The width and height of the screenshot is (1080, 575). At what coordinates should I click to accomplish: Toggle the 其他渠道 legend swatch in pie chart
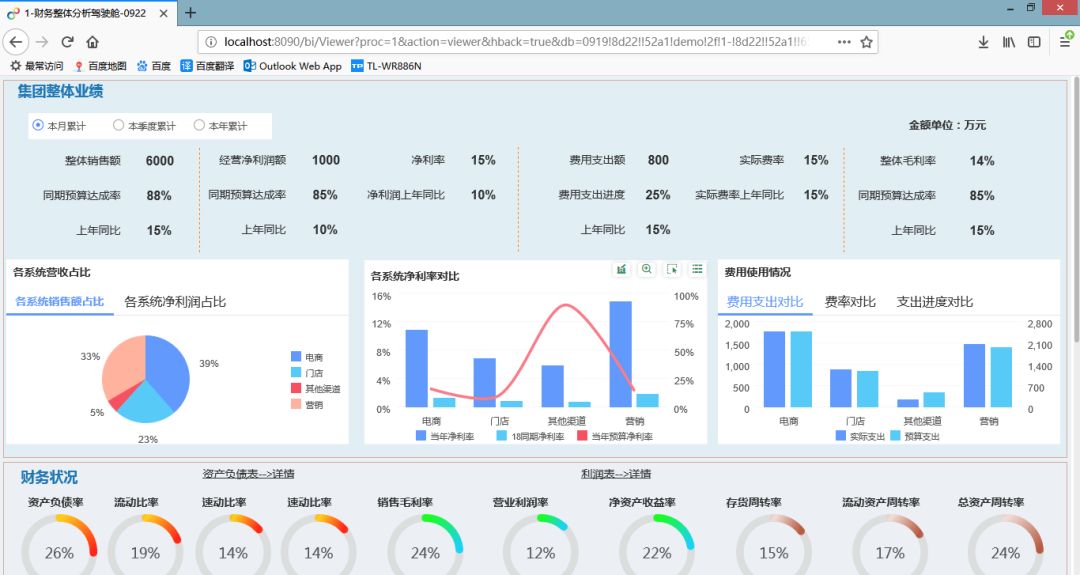coord(295,388)
